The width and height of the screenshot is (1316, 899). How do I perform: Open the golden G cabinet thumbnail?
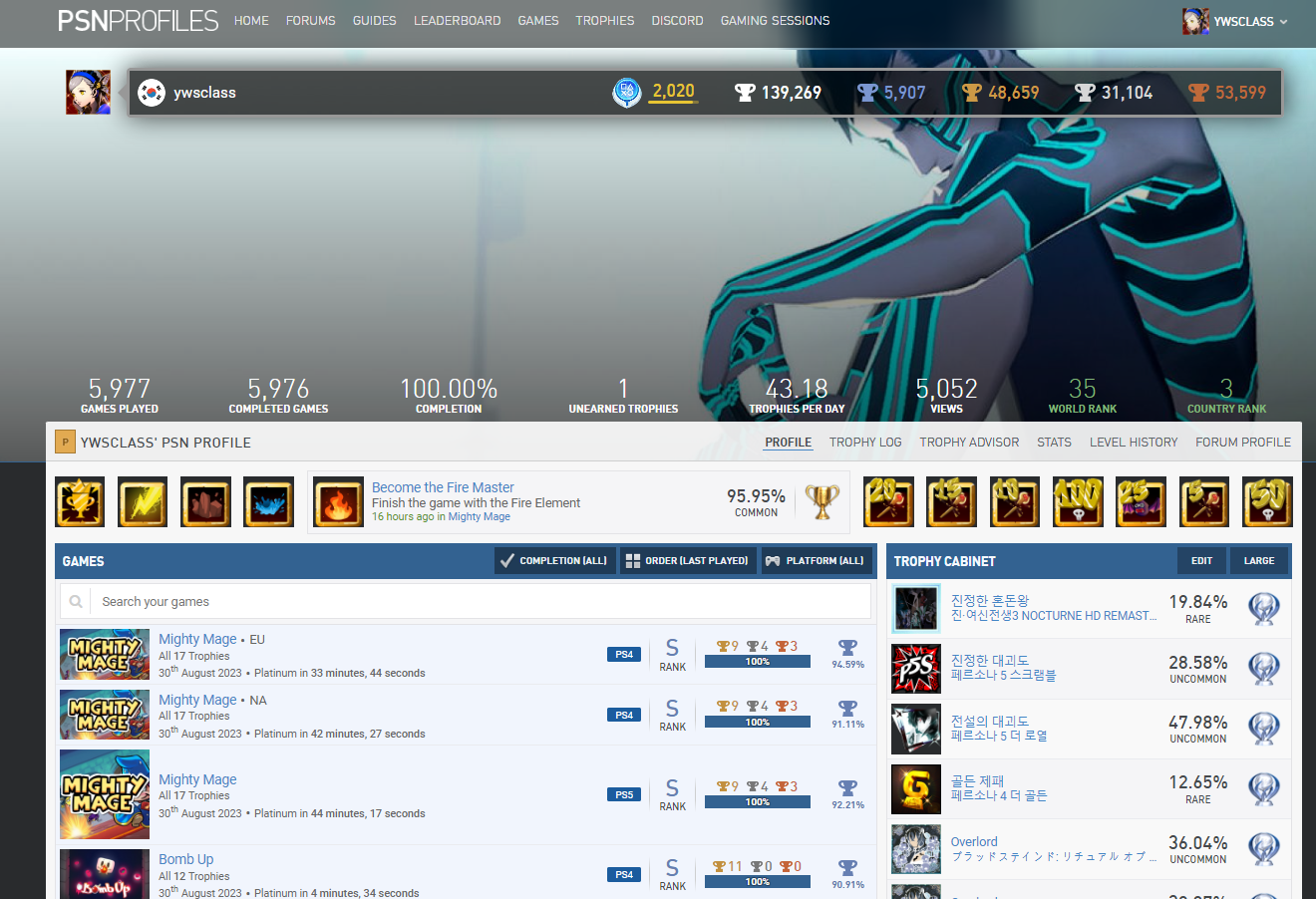point(916,789)
